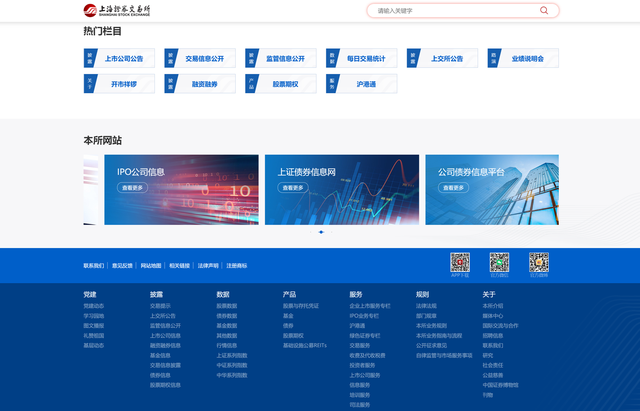Viewport: 640px width, 411px height.
Task: Click the 官方微博 QR code
Action: tap(539, 262)
